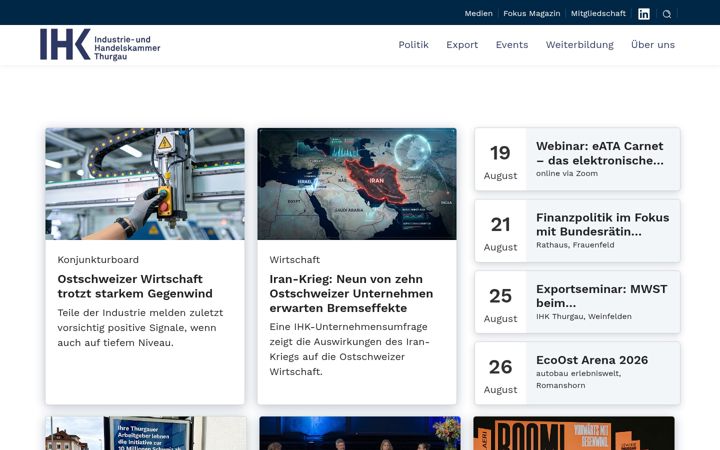The height and width of the screenshot is (450, 720).
Task: Open the orange BOOM poster thumbnail
Action: [574, 433]
